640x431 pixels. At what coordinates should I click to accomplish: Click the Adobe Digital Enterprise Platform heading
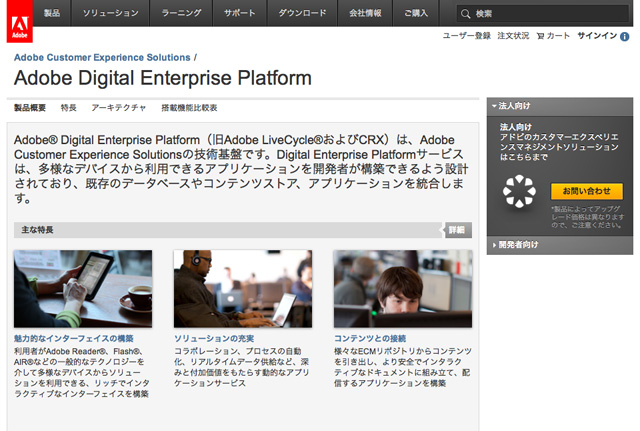(163, 78)
